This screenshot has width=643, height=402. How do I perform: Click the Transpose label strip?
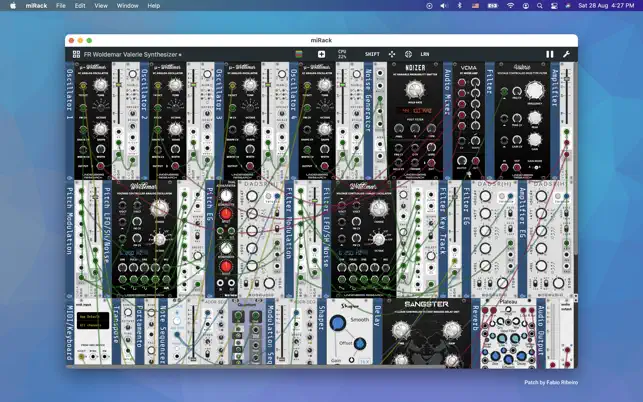(x=116, y=331)
